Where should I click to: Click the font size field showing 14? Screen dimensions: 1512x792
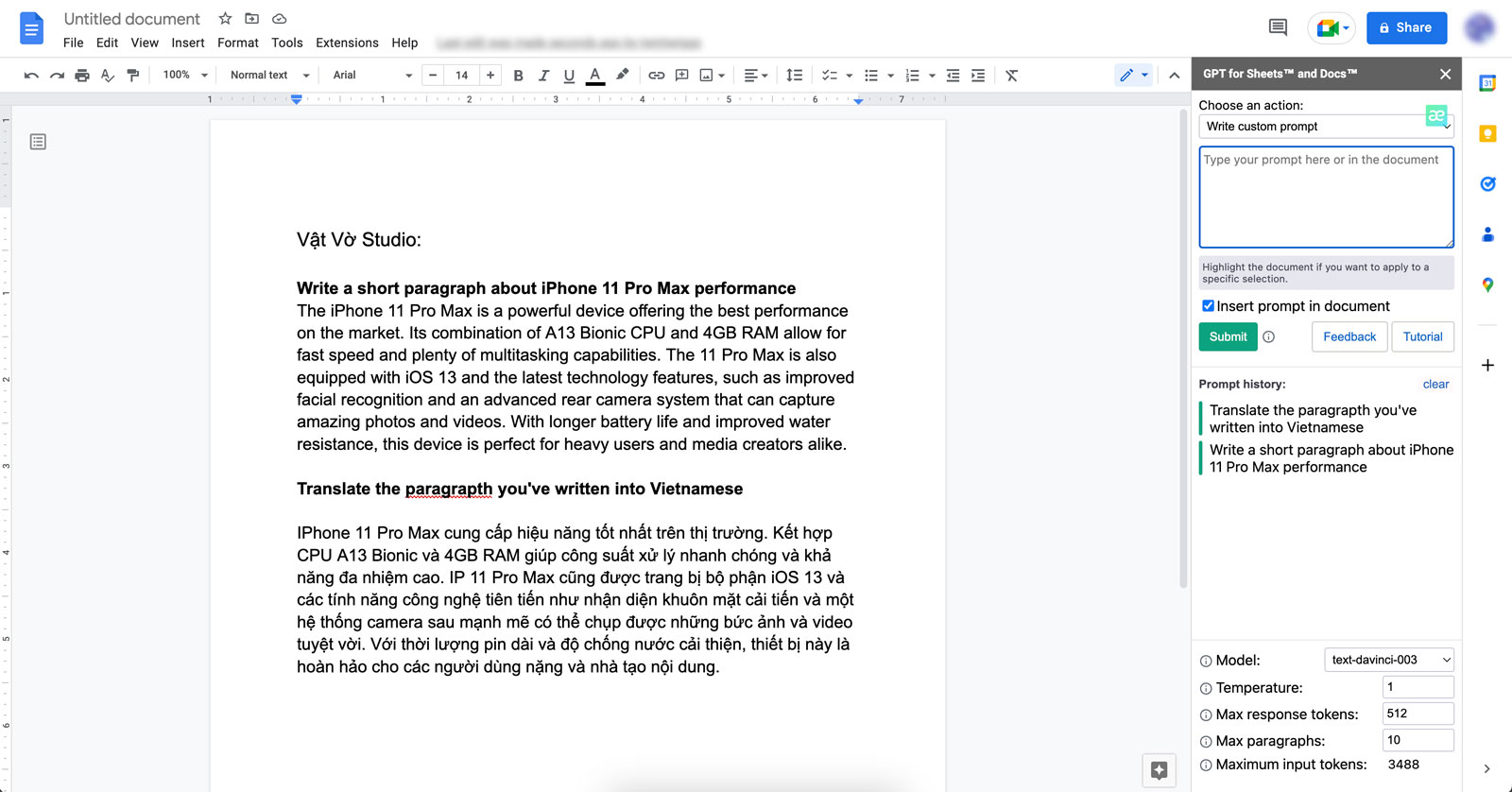(462, 76)
